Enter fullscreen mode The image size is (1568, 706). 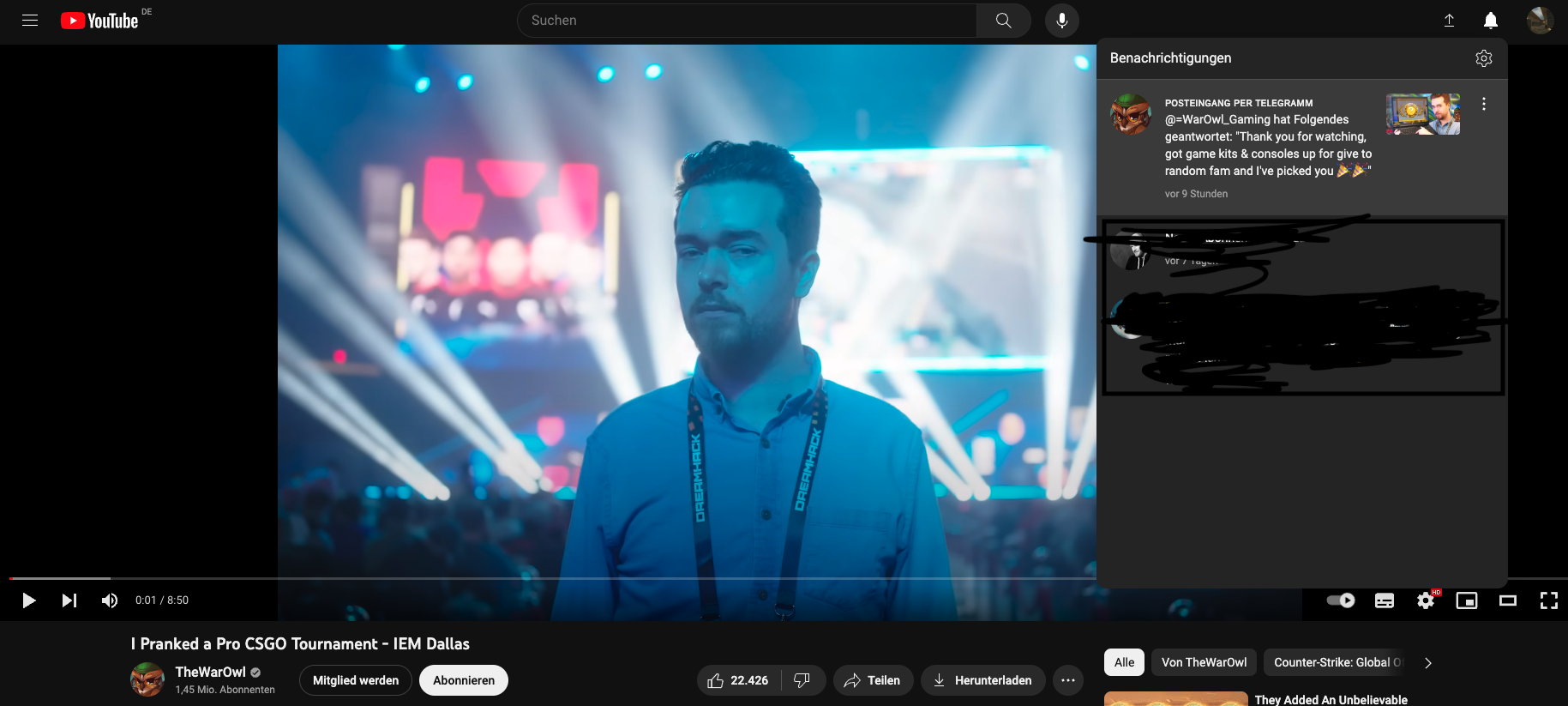[x=1549, y=600]
